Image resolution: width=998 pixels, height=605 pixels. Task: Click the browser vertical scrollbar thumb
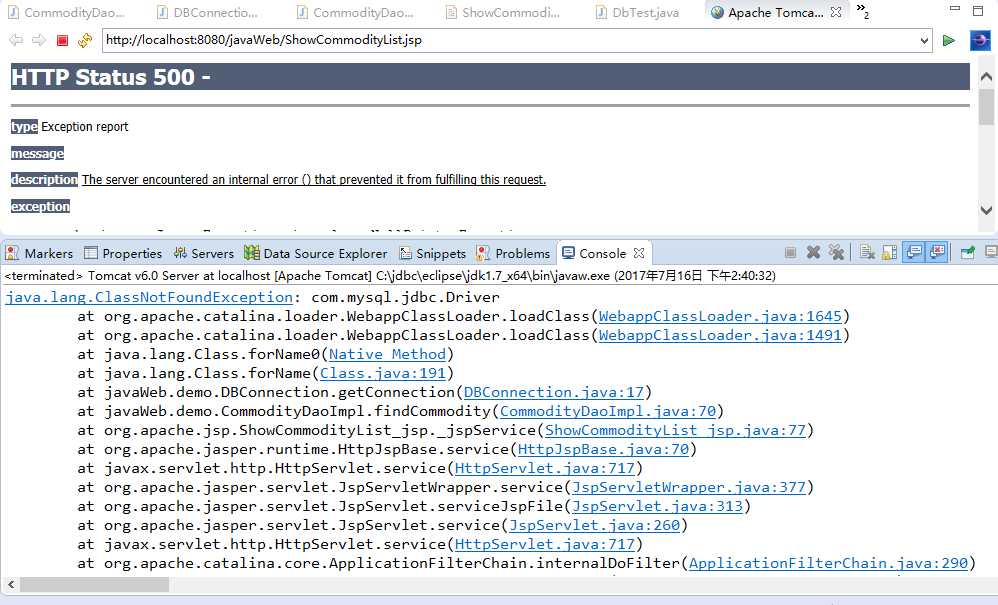tap(987, 107)
